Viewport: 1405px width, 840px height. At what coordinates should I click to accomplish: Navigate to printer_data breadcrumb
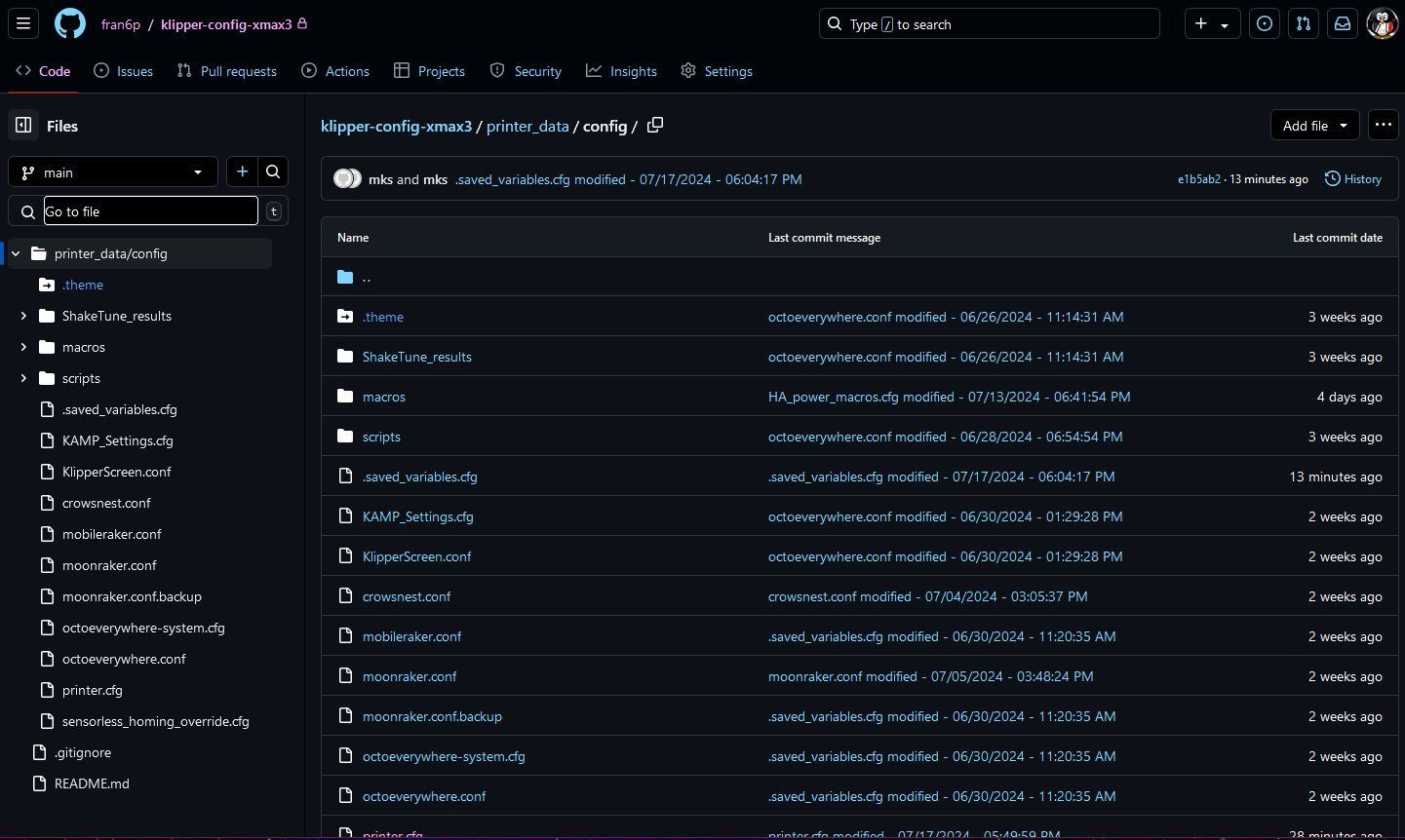click(527, 126)
